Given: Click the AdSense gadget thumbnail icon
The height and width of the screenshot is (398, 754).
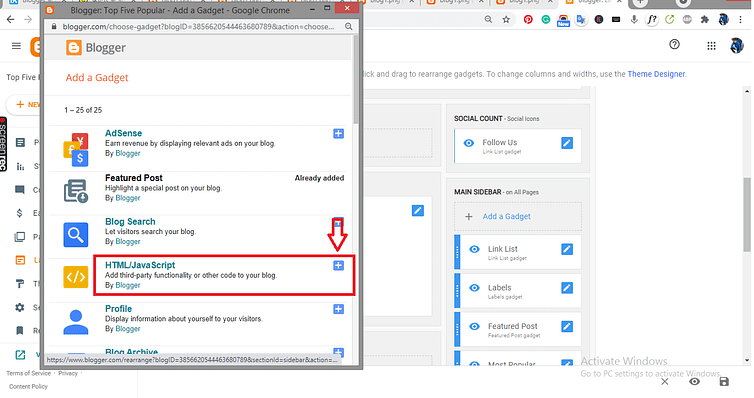Looking at the screenshot, I should point(76,150).
